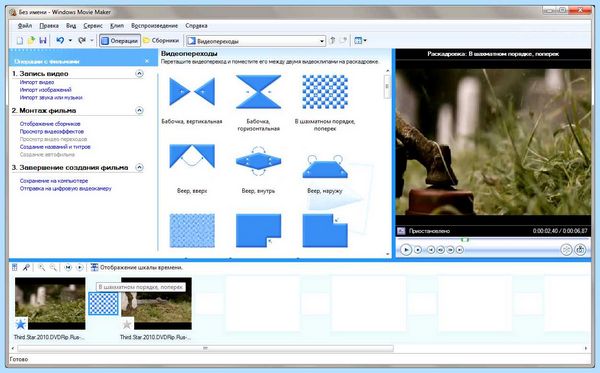Screen dimensions: 600x373
Task: Open the Вид menu
Action: click(x=71, y=26)
